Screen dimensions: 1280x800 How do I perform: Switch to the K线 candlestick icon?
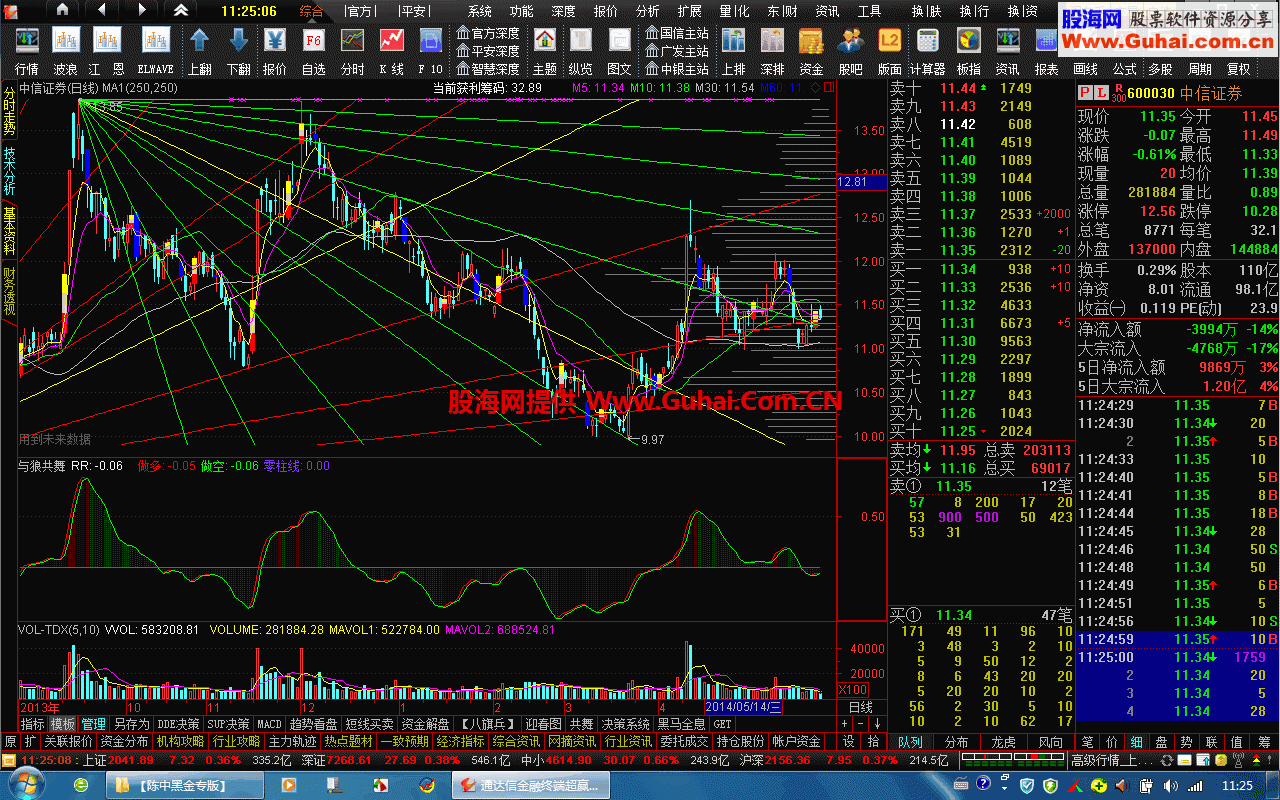point(391,40)
